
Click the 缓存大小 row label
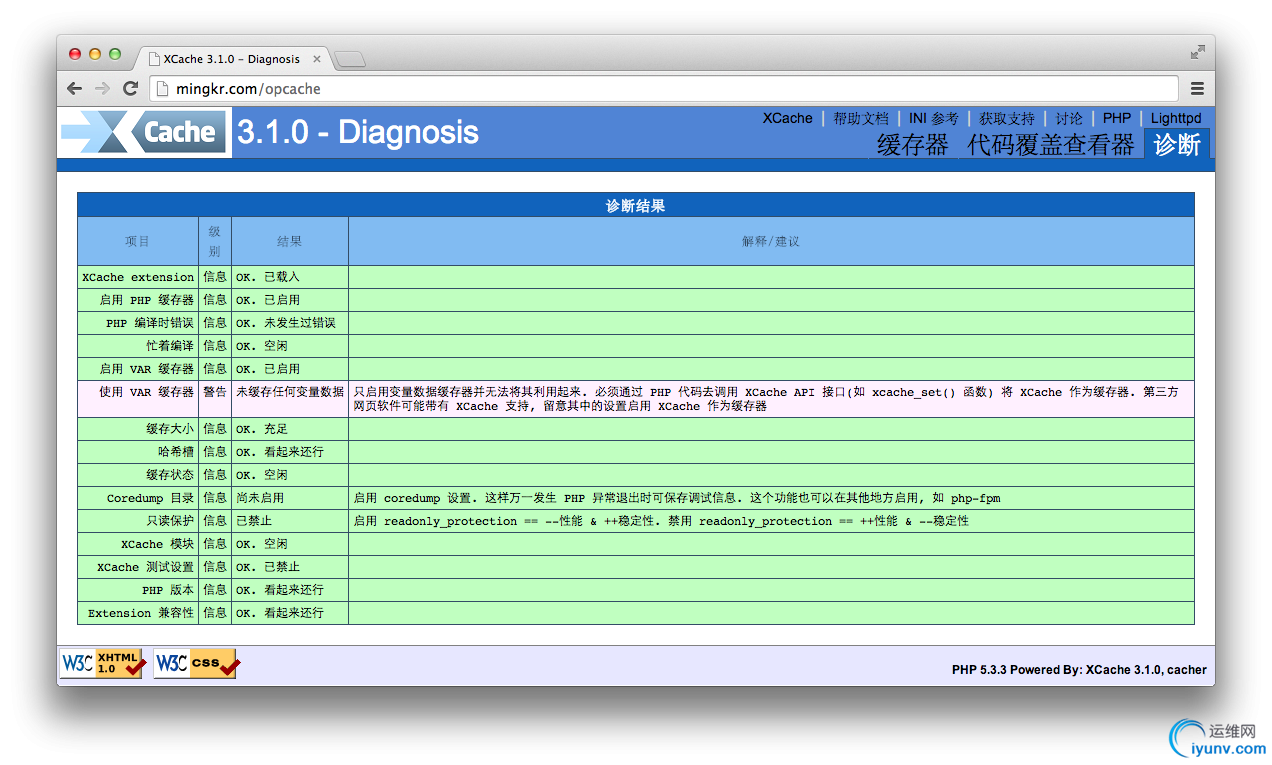pos(138,429)
